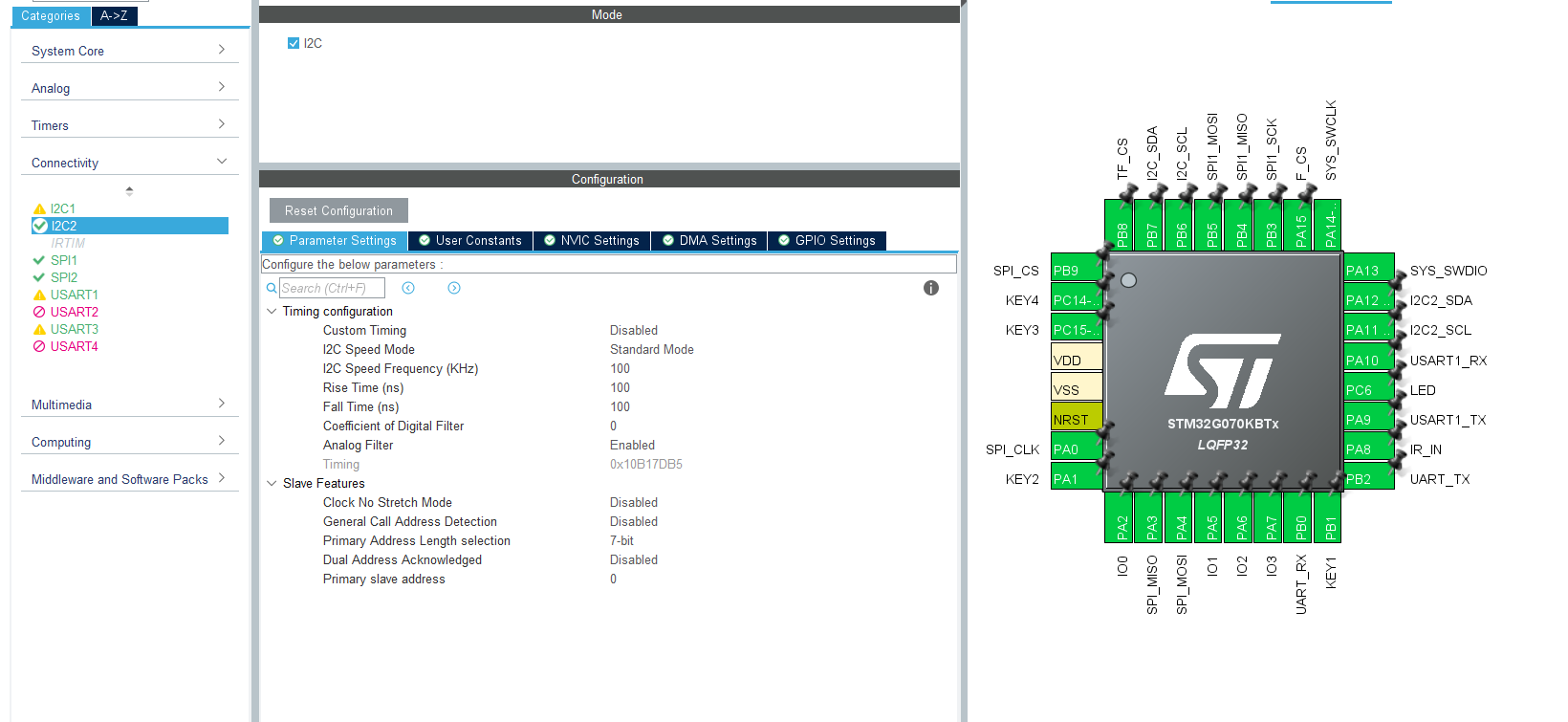Viewport: 1568px width, 722px height.
Task: Uncheck the I2C mode checkbox
Action: pos(294,43)
